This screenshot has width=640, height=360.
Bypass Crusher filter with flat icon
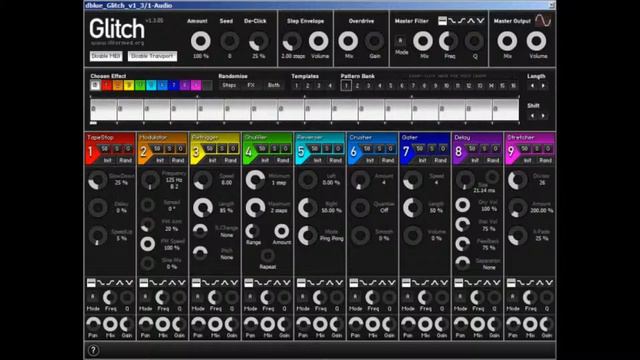353,282
